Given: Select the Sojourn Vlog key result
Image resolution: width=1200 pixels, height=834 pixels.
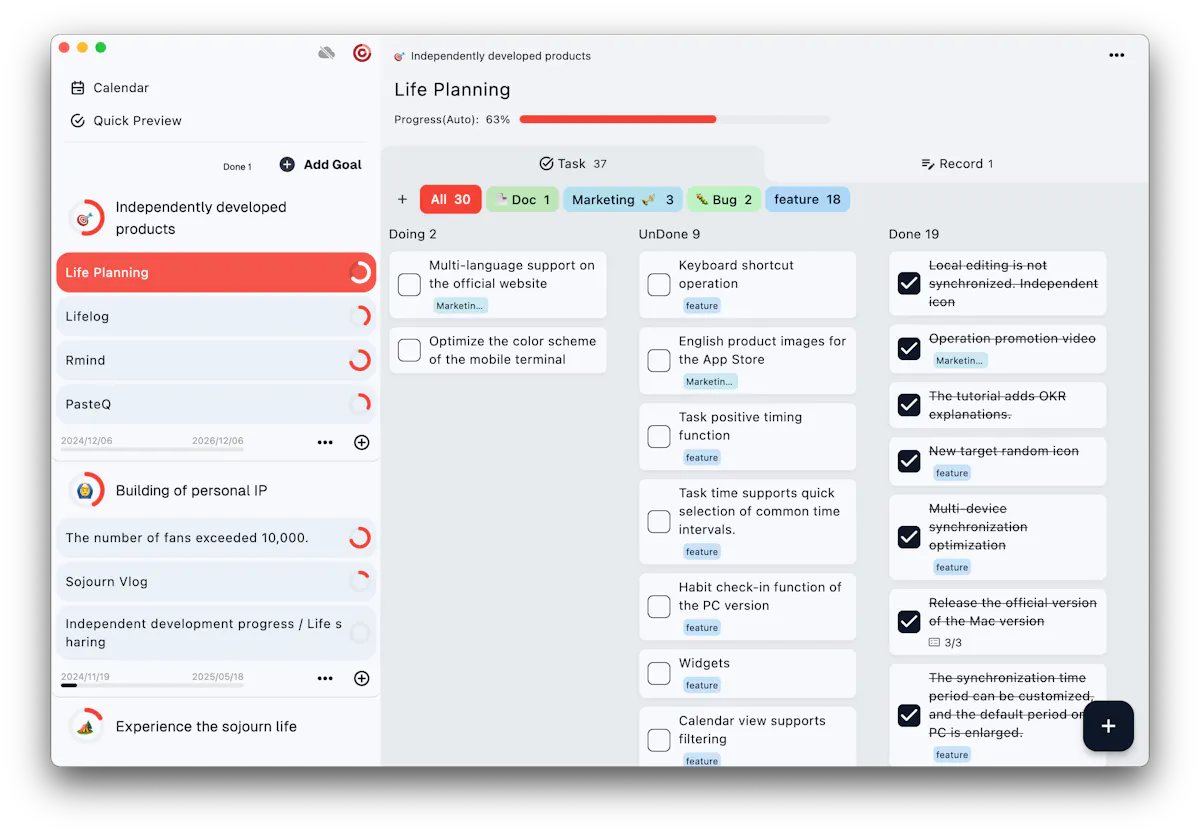Looking at the screenshot, I should pyautogui.click(x=216, y=581).
